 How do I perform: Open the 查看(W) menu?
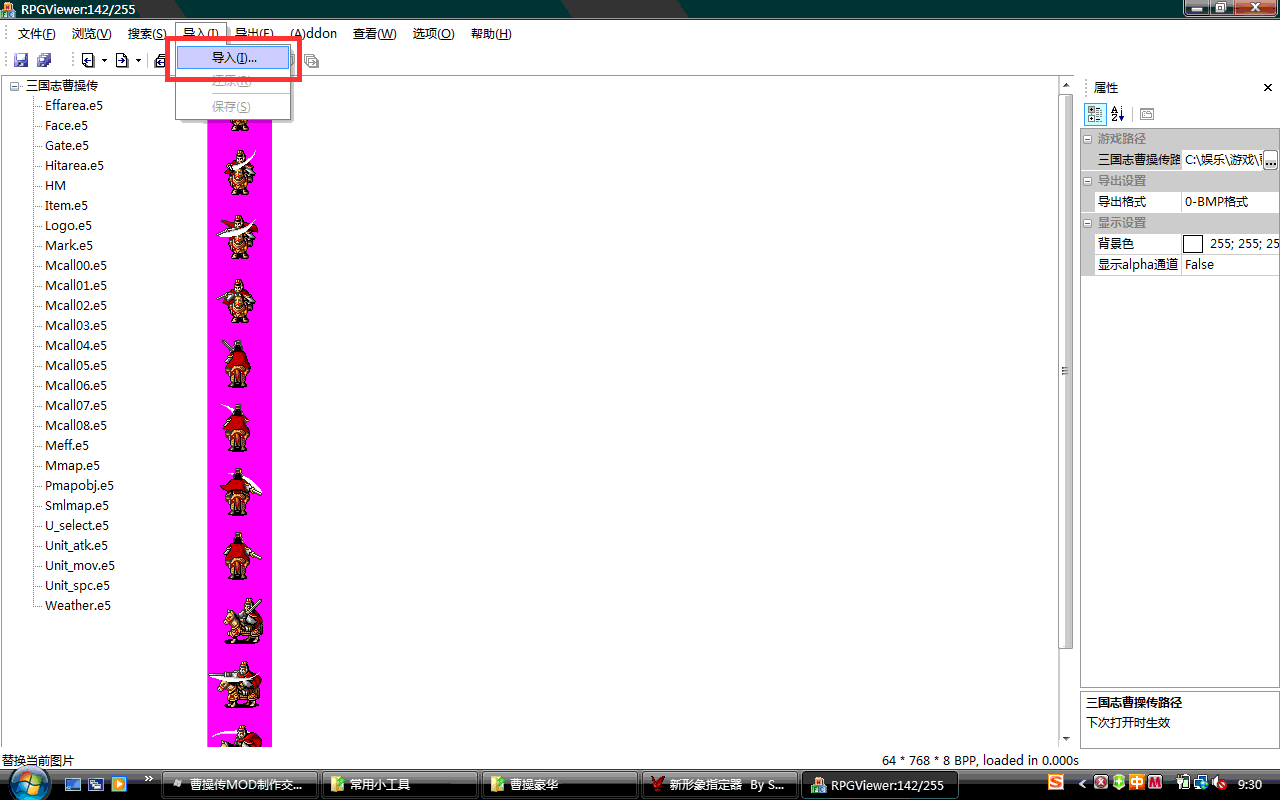[x=374, y=34]
